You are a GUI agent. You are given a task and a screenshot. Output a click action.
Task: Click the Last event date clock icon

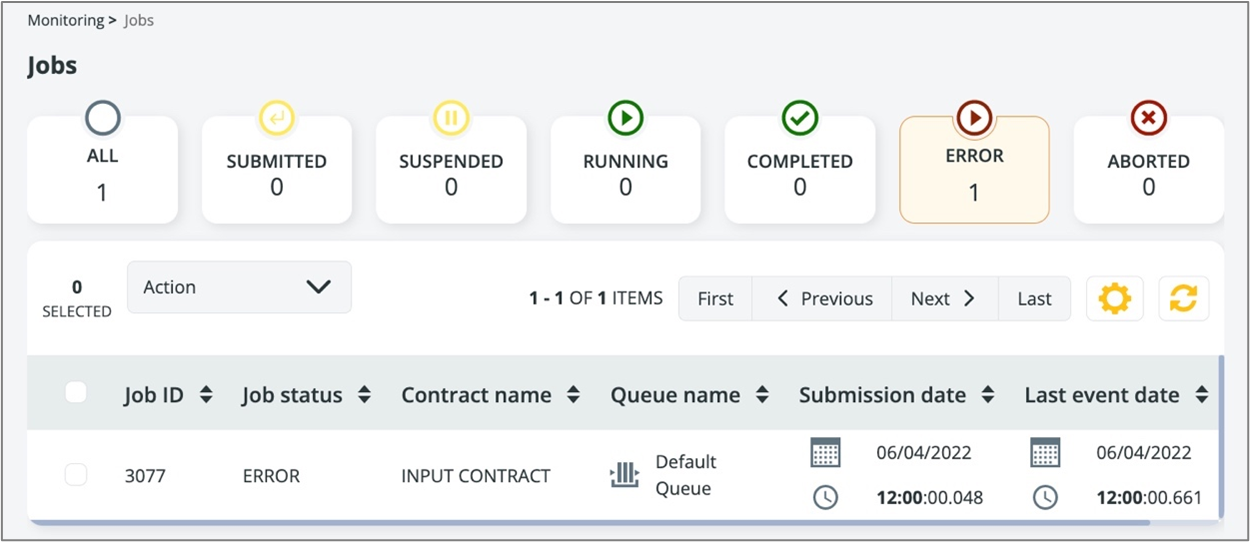[1045, 497]
